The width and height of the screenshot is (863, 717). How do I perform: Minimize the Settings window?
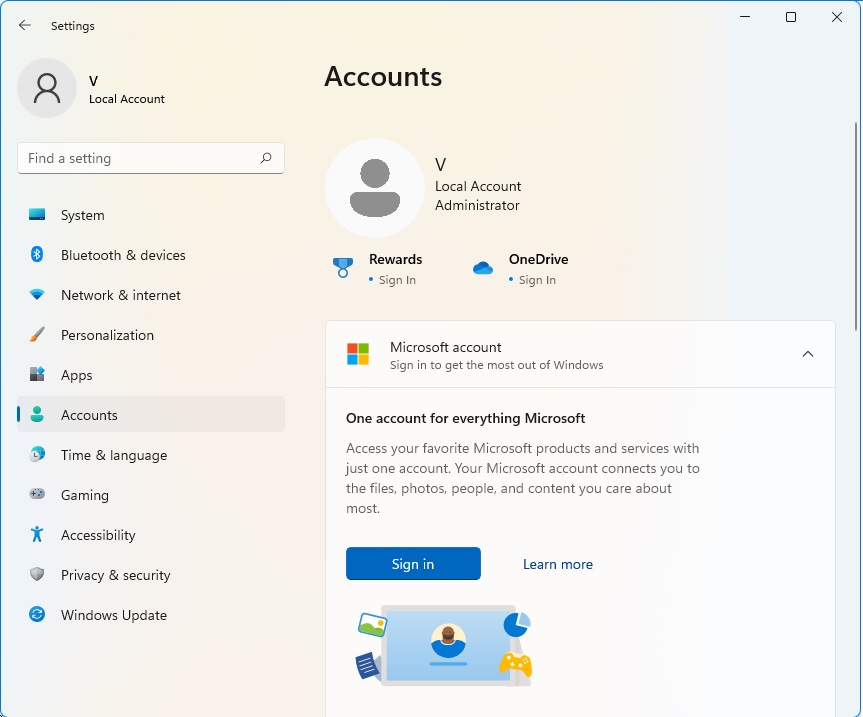coord(745,17)
